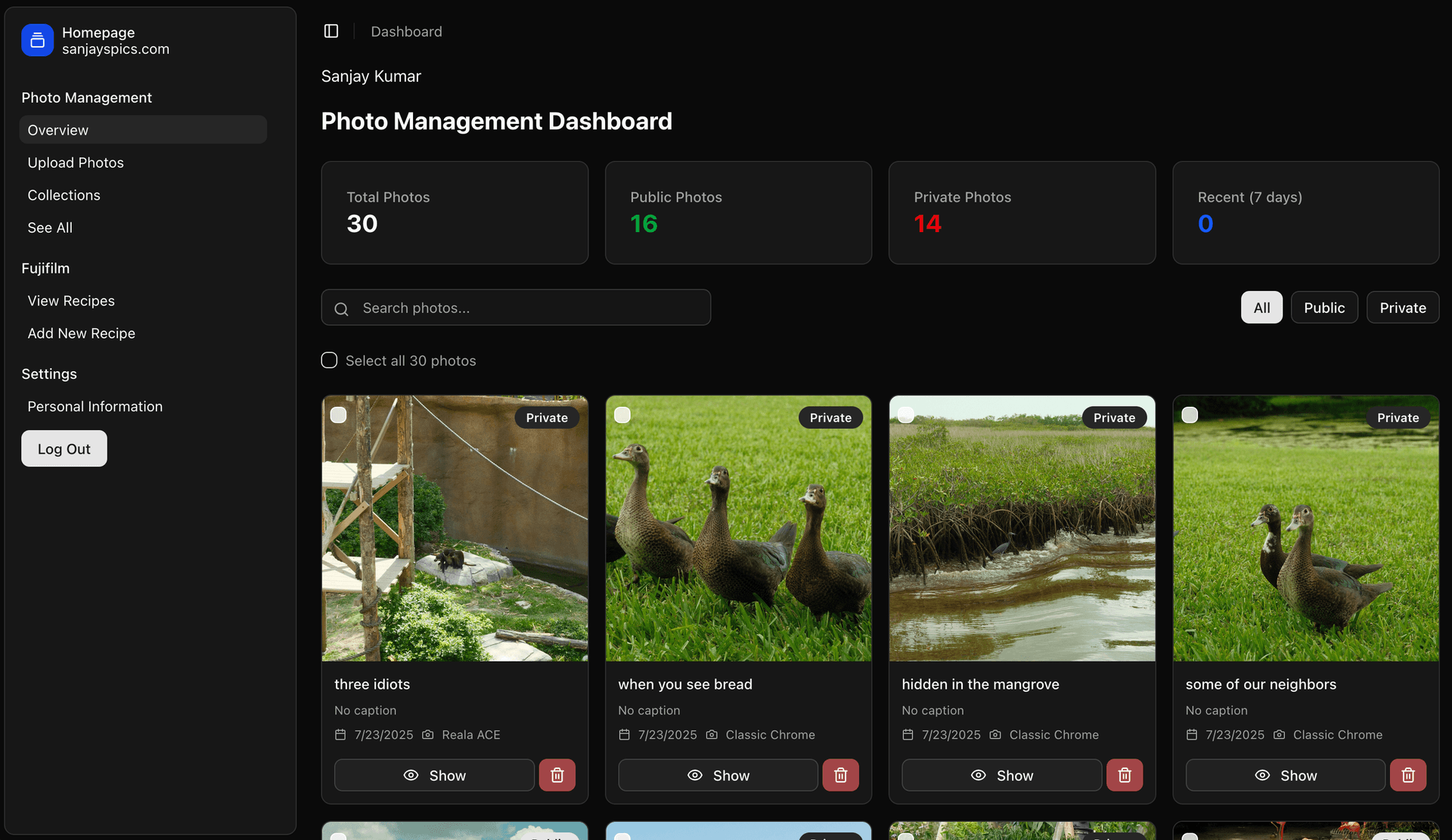Click the Total Photos stat card
The image size is (1452, 840).
[455, 212]
